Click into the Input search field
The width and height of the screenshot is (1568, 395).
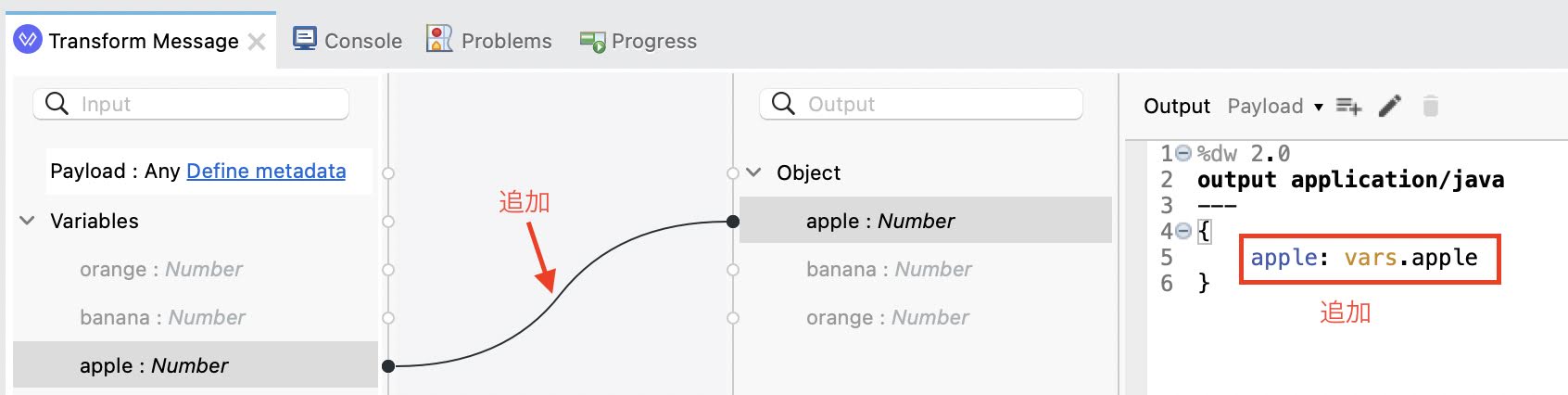pyautogui.click(x=191, y=104)
